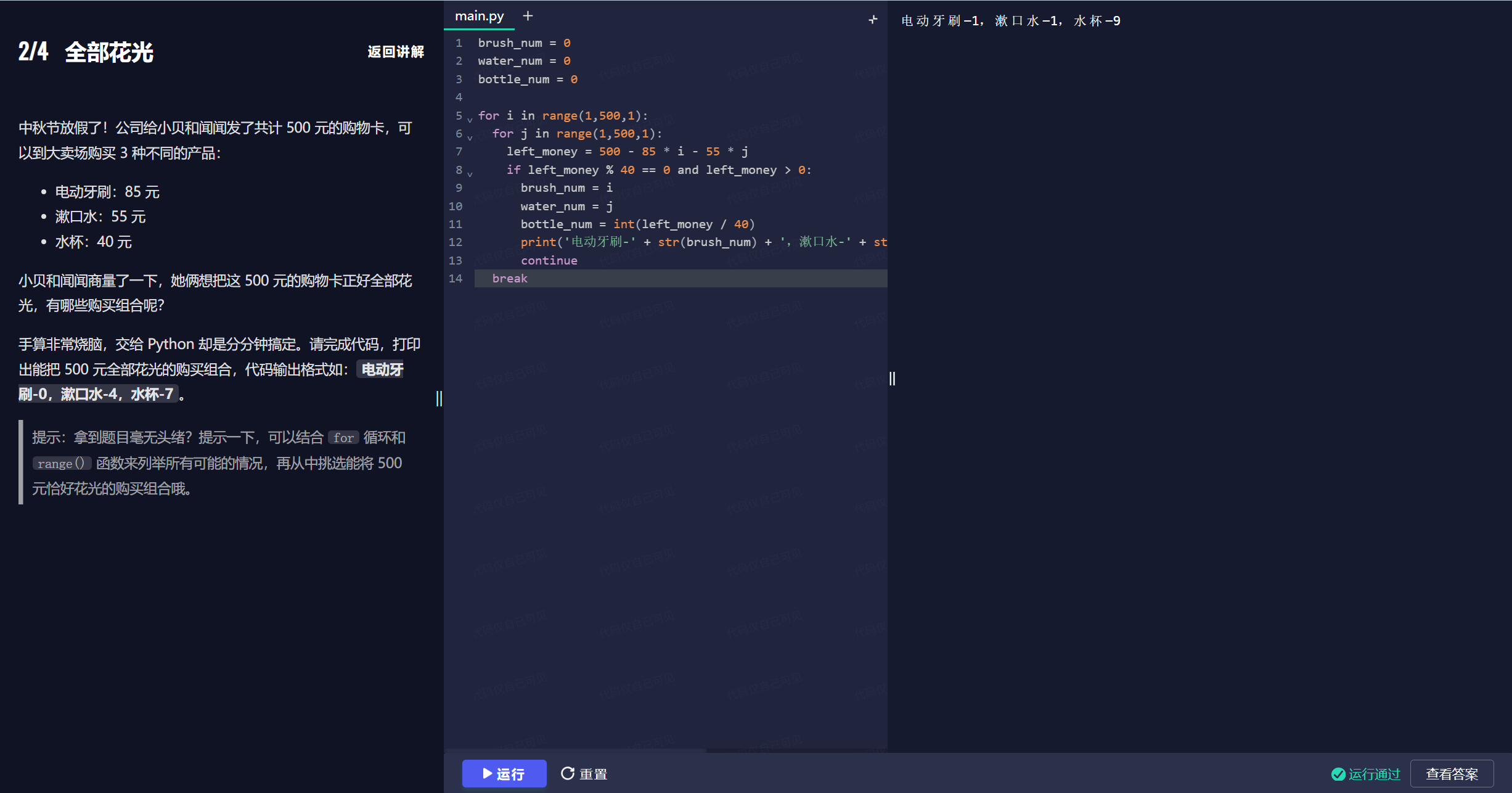Place cursor on the print statement line 12
This screenshot has width=1512, height=793.
point(678,242)
